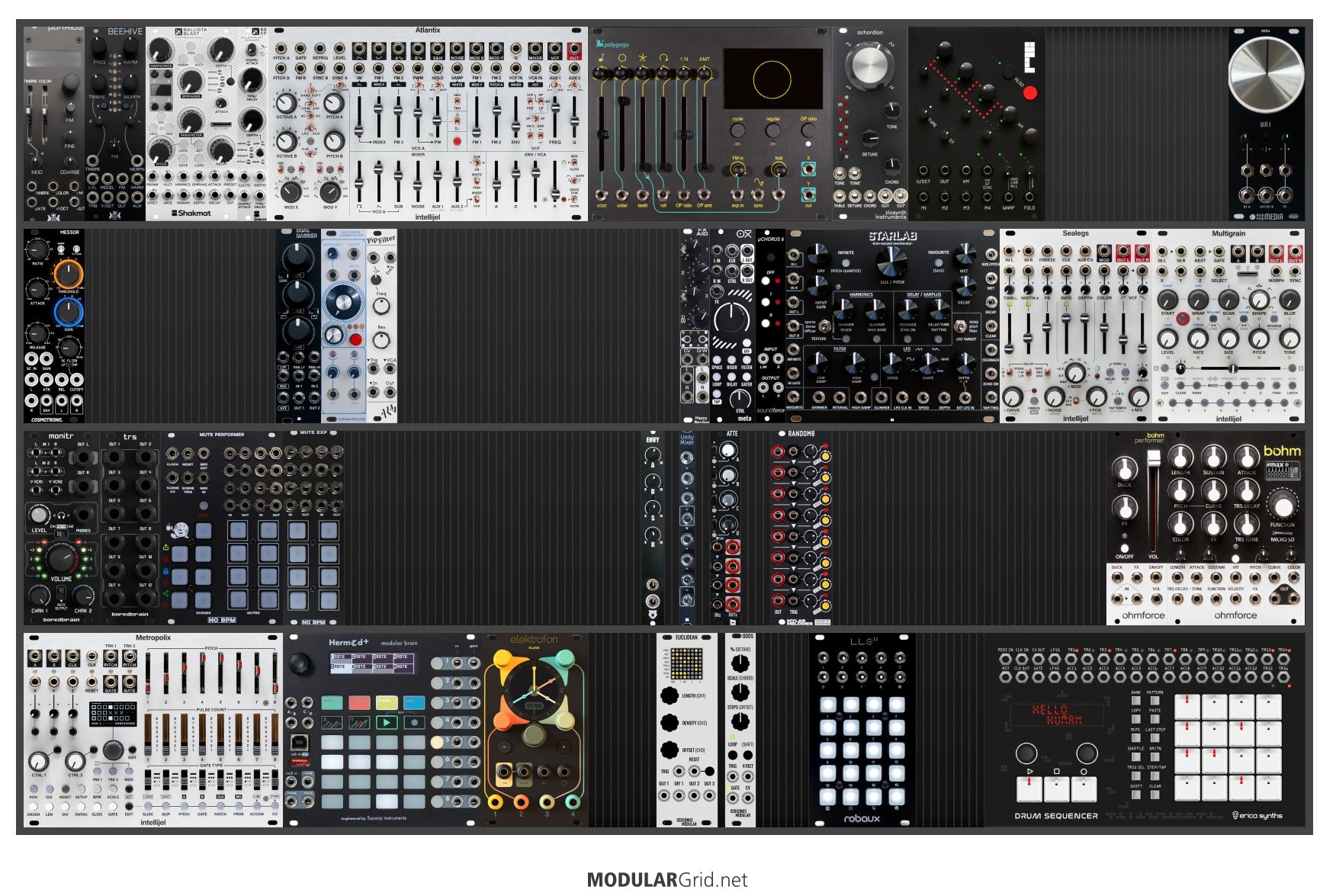Viewport: 1336px width, 896px height.
Task: Click the USB port icon on Hermod+
Action: (300, 742)
